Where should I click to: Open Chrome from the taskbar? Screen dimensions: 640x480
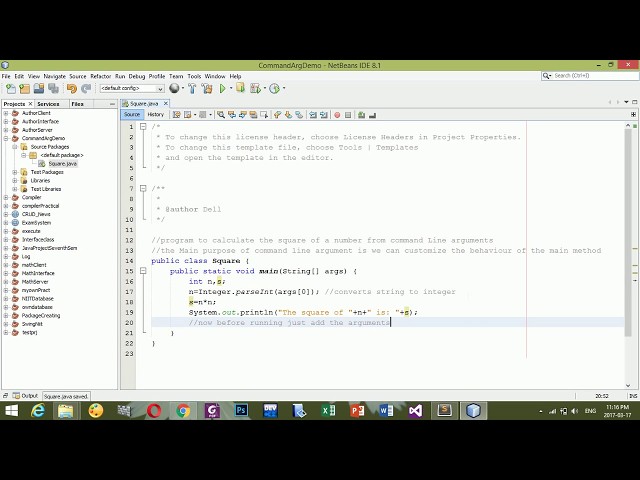coord(183,411)
